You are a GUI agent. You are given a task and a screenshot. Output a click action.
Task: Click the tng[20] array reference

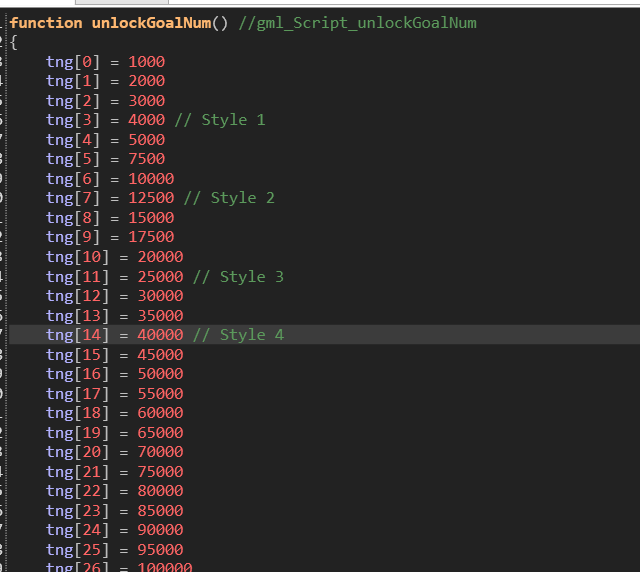point(78,452)
